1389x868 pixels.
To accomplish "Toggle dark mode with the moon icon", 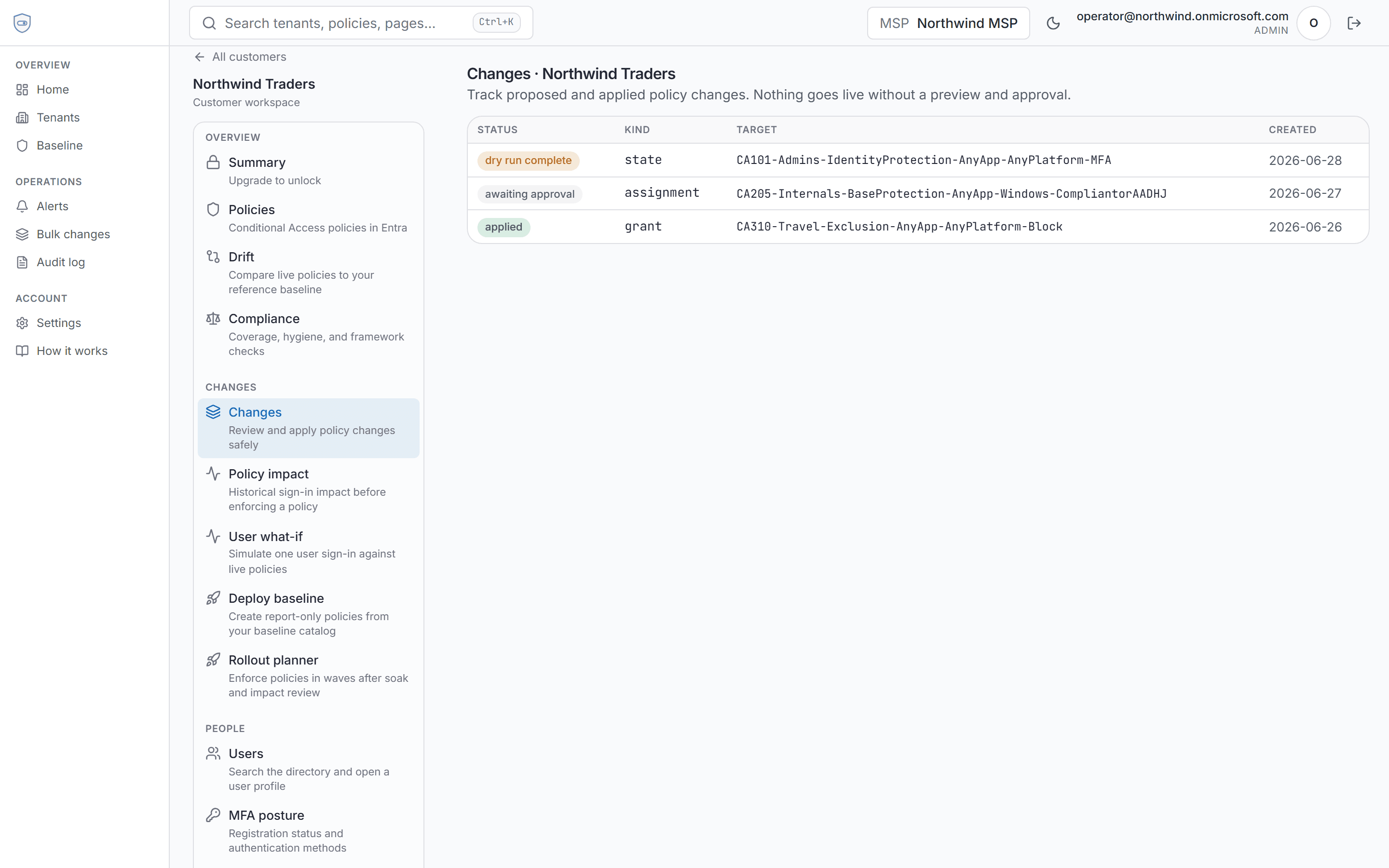I will point(1053,23).
